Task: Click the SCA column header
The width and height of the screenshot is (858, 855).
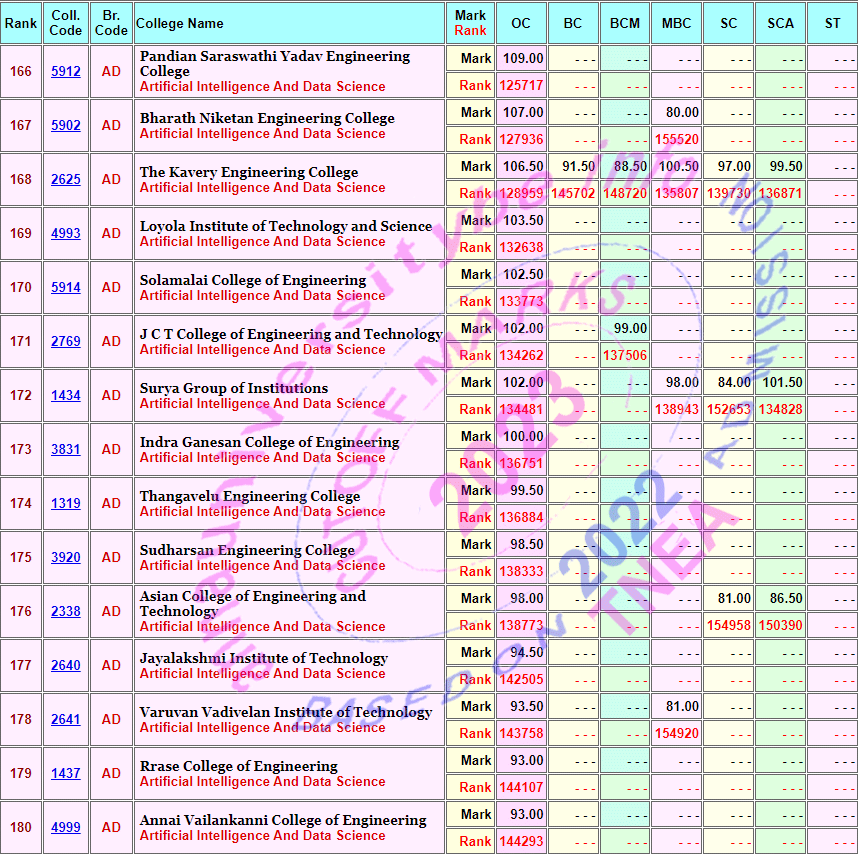Action: [x=780, y=23]
